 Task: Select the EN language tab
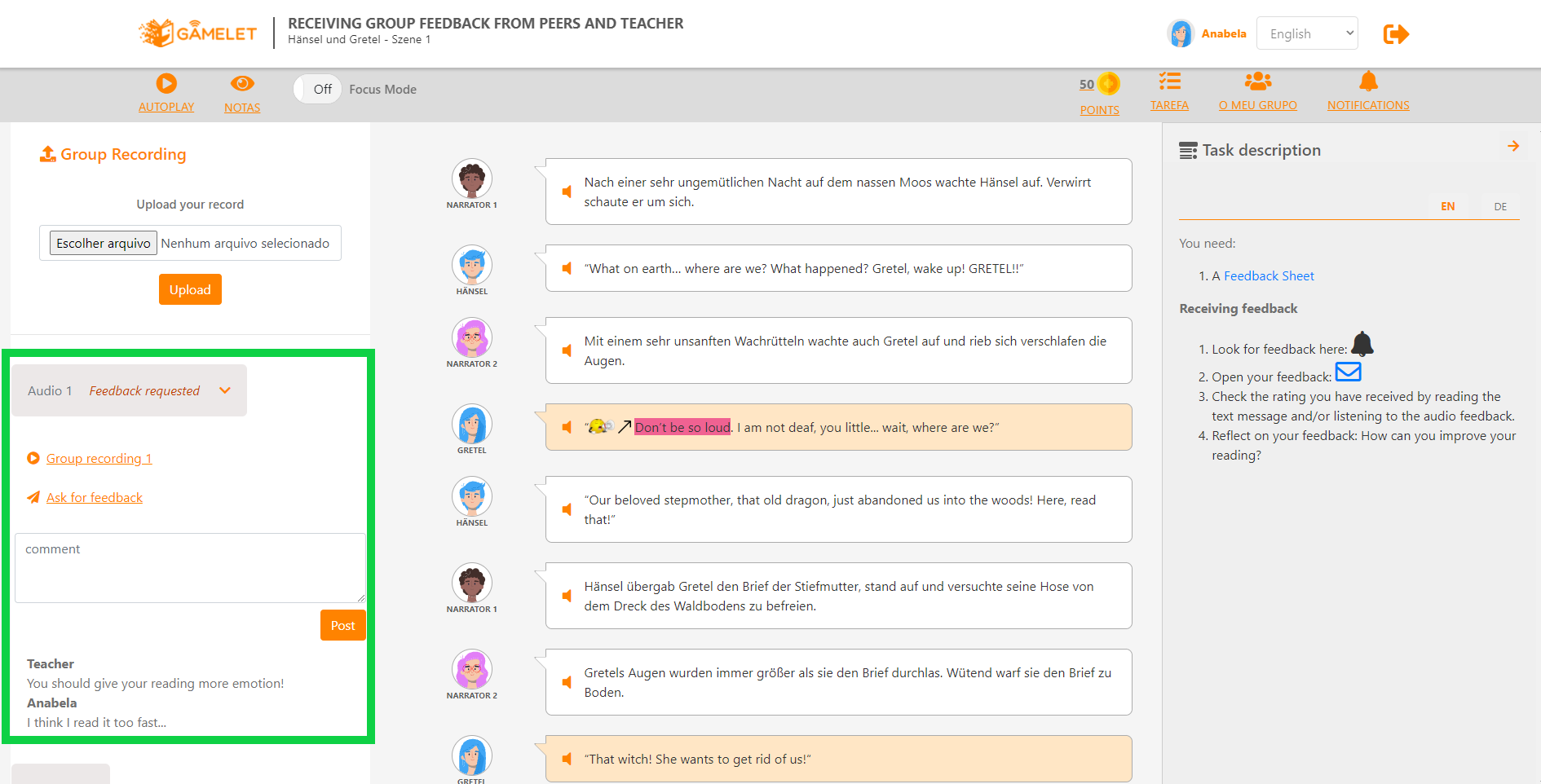point(1447,207)
